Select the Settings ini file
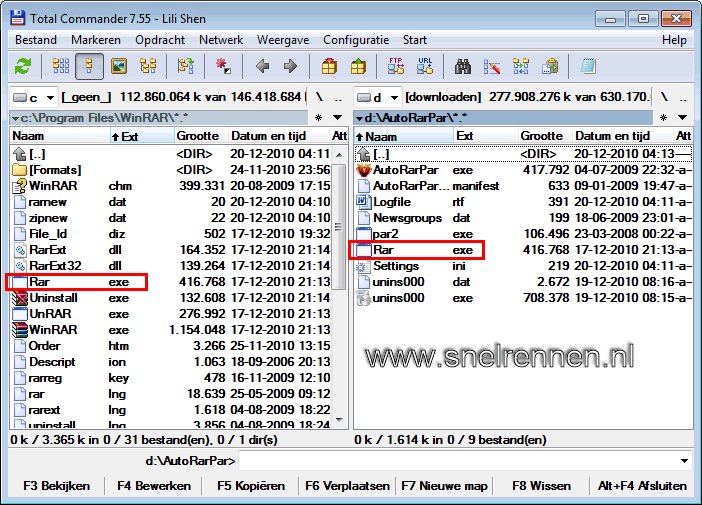Viewport: 702px width, 505px height. coord(524,266)
